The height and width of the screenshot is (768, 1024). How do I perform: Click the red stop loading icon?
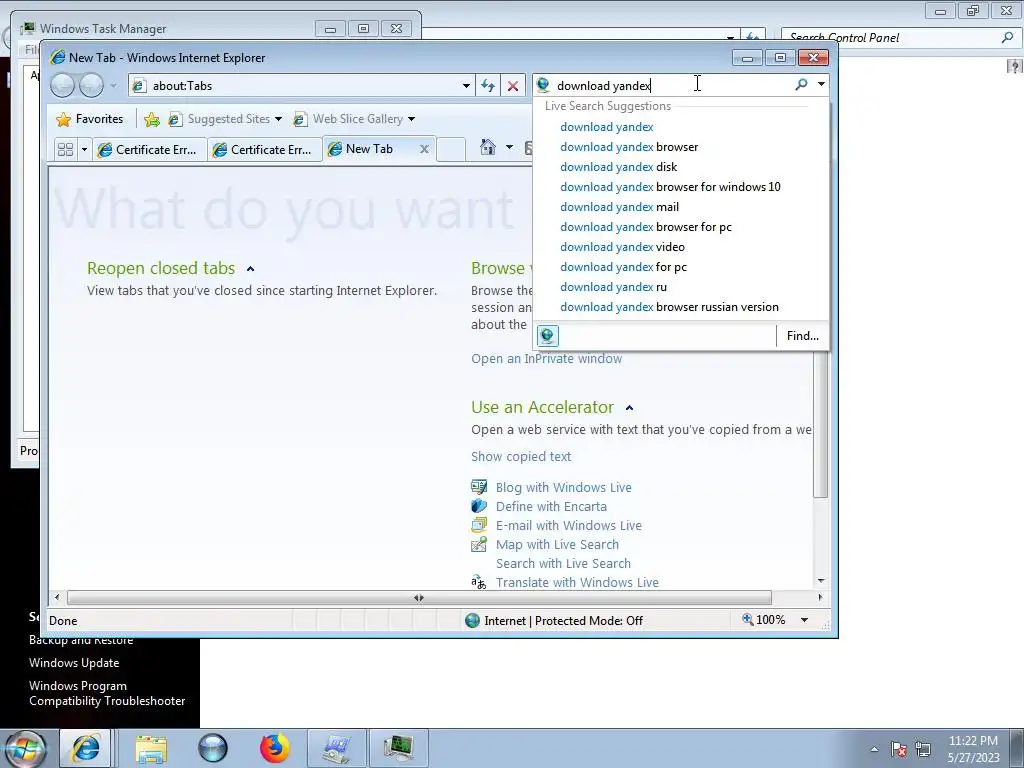(x=513, y=86)
